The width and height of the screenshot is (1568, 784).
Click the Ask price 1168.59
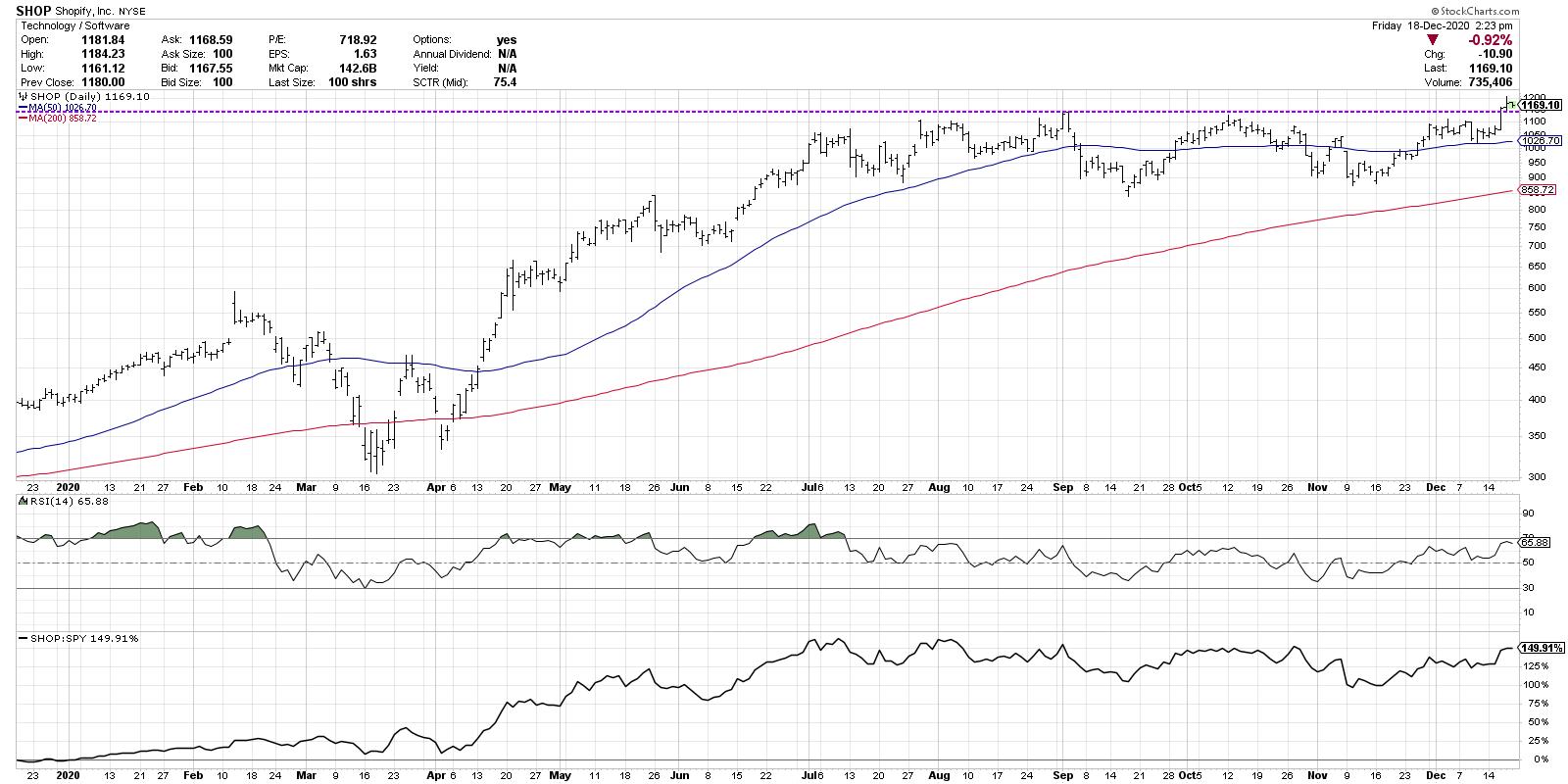211,40
